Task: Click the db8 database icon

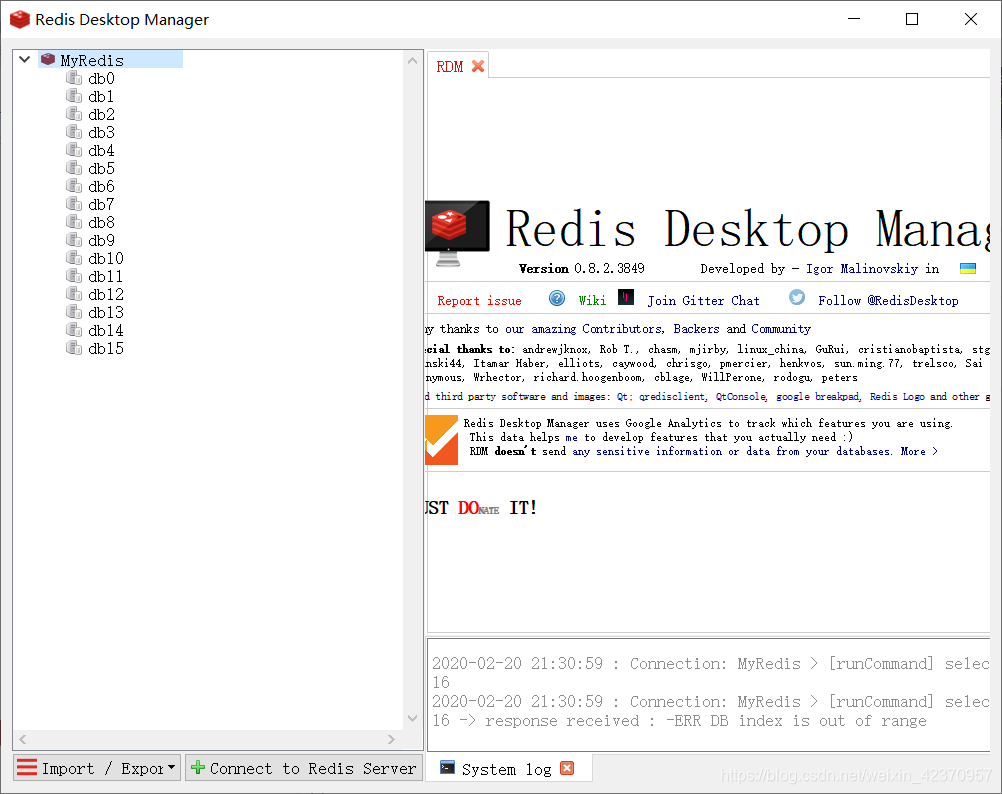Action: 74,222
